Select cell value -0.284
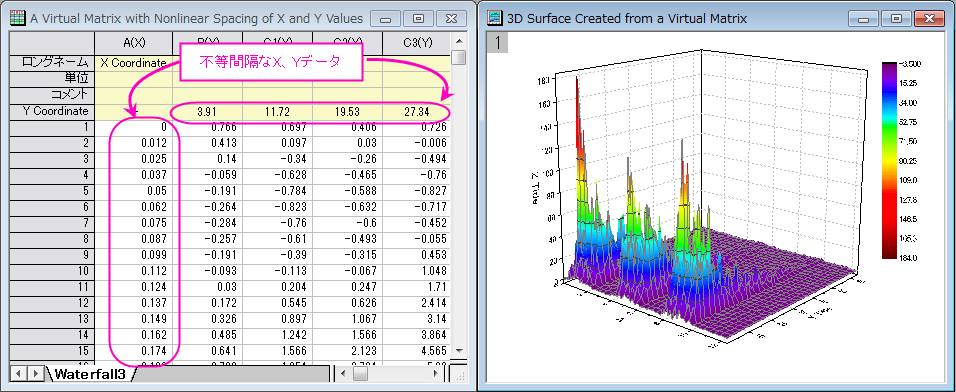The height and width of the screenshot is (392, 956). [208, 223]
